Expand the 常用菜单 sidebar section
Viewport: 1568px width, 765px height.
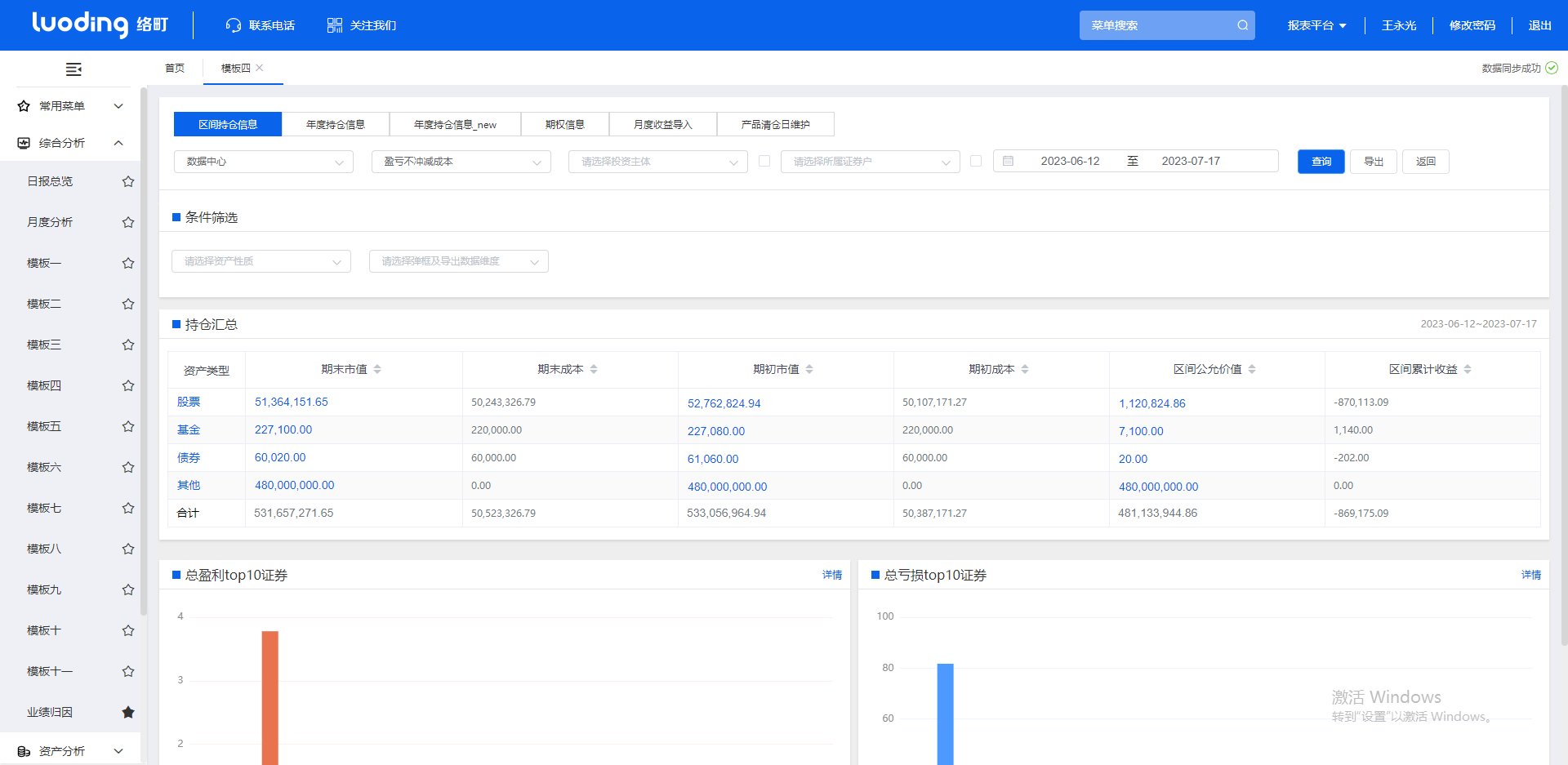(x=118, y=106)
